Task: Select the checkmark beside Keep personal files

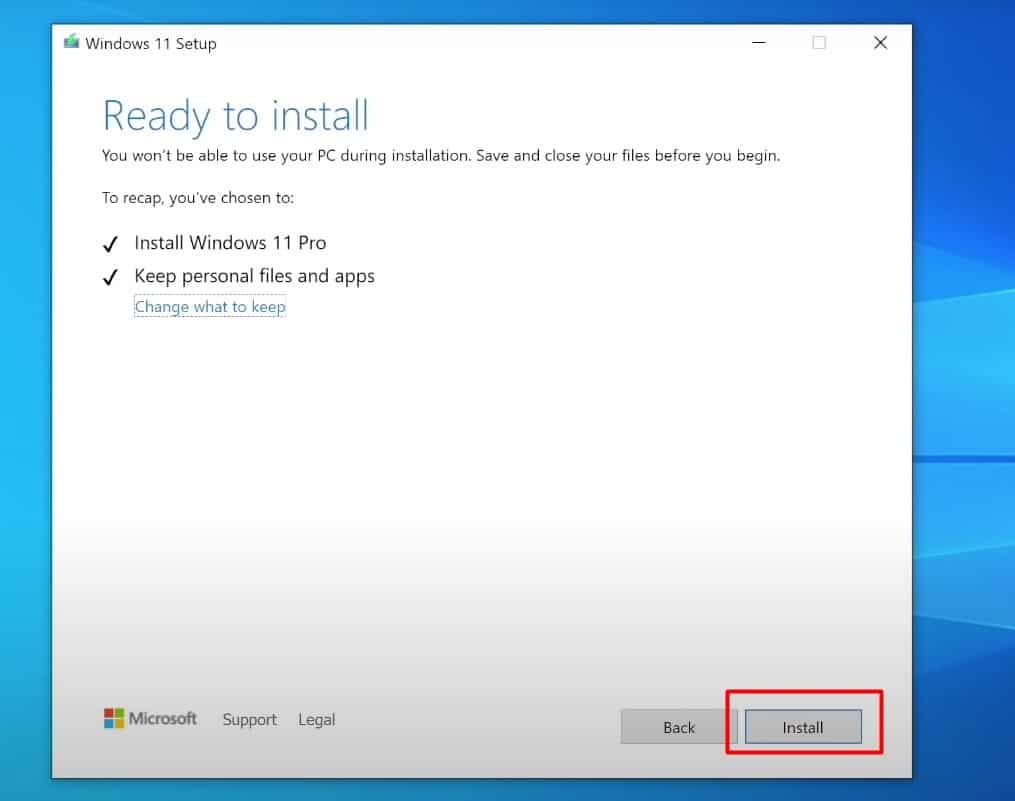Action: tap(110, 276)
